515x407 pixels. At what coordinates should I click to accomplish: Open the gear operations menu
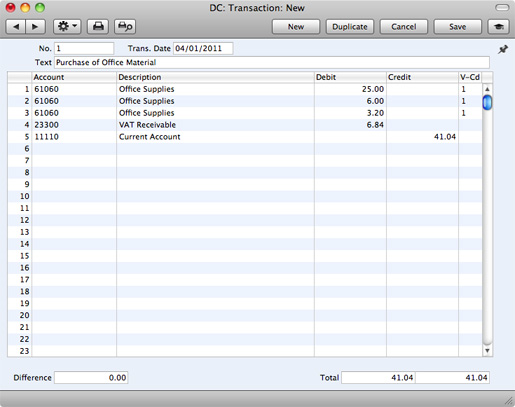point(67,27)
